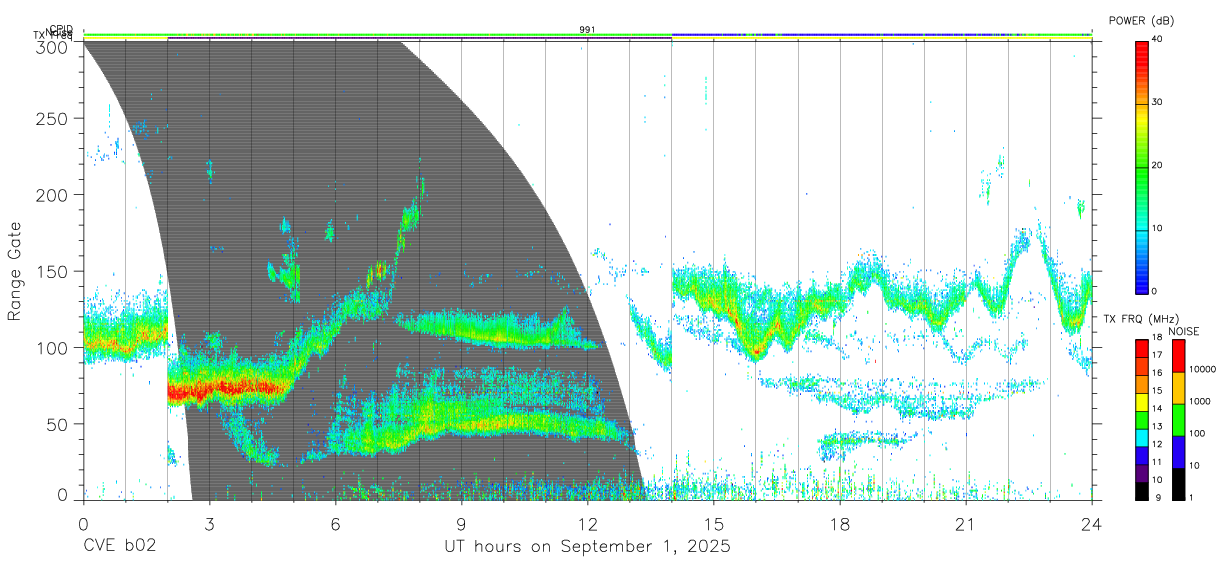Screen dimensions: 1228x567
Task: Click the "3" UT hour tick label
Action: tap(210, 524)
